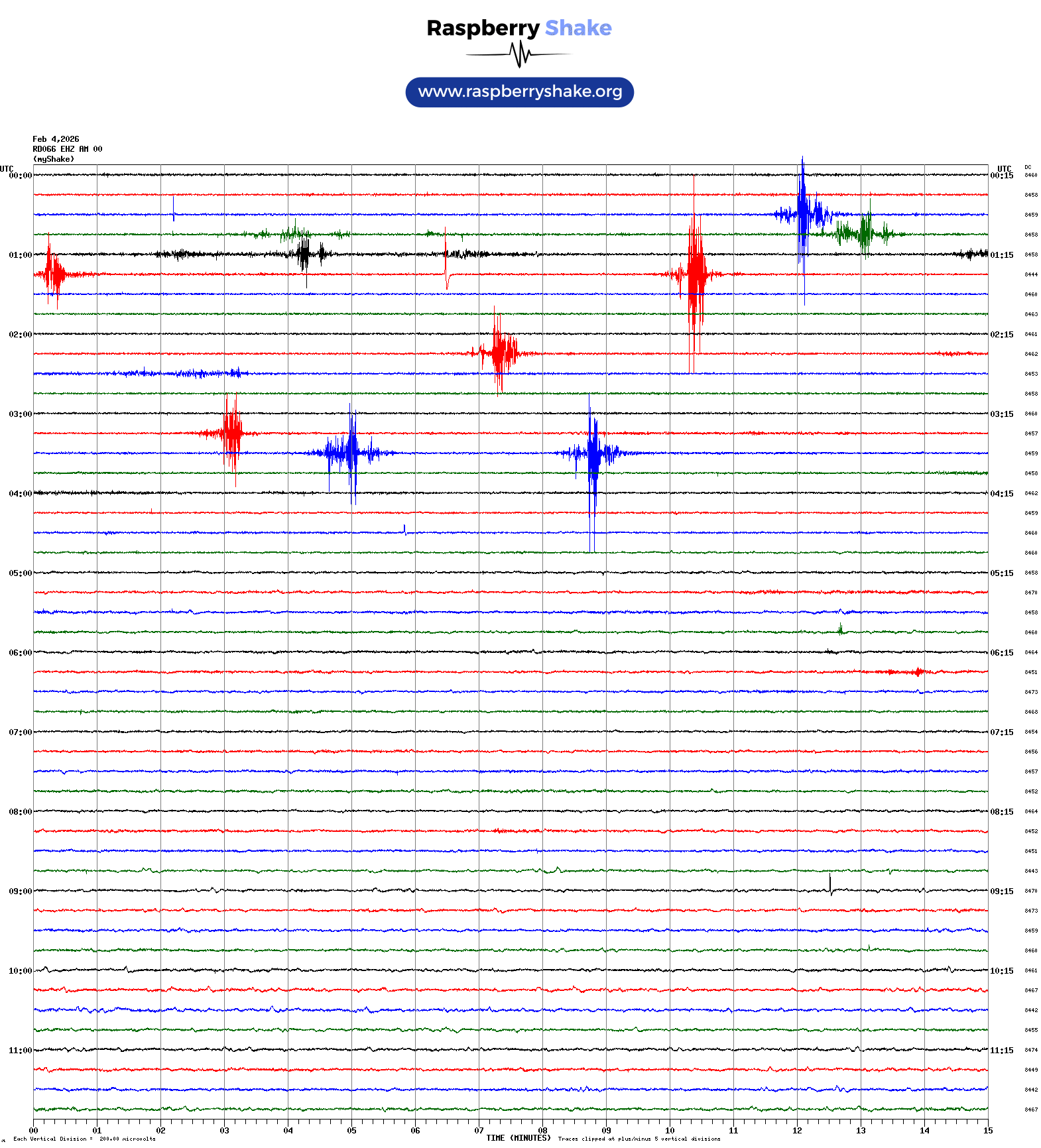
Task: Click the TIME (MINUTES) axis title
Action: click(518, 1138)
